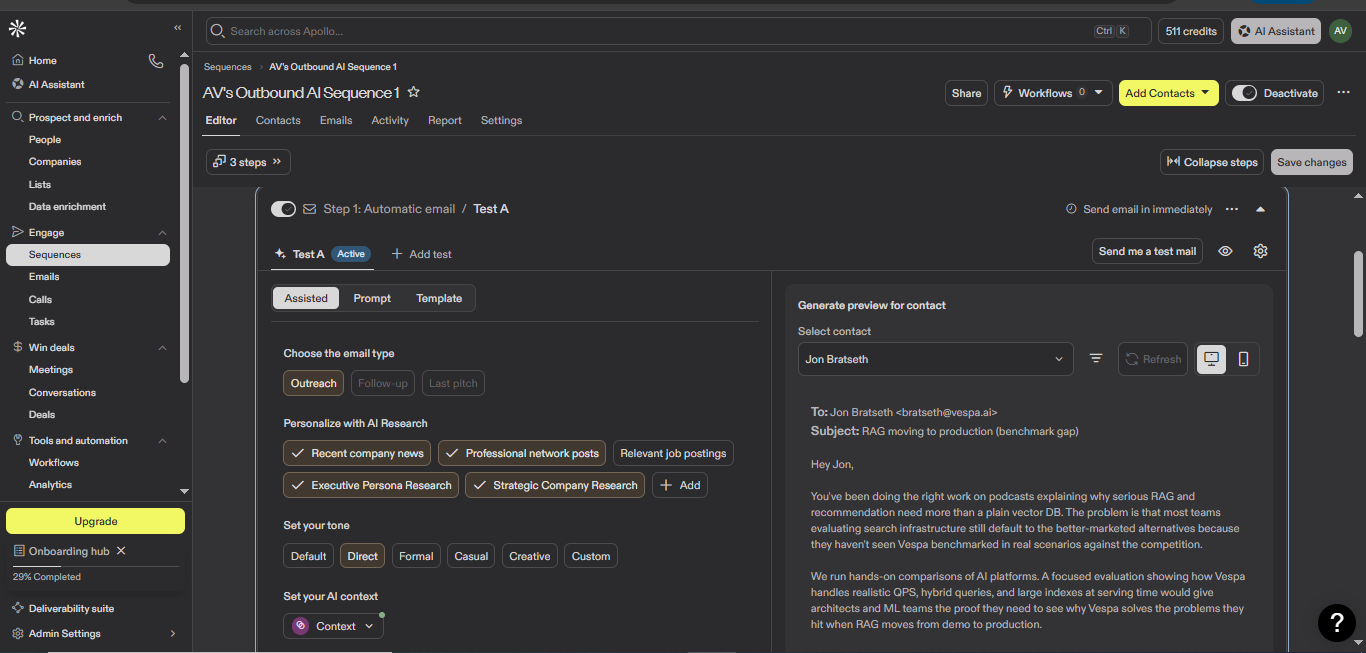Screen dimensions: 1366x653
Task: Expand the Context dropdown
Action: [333, 626]
